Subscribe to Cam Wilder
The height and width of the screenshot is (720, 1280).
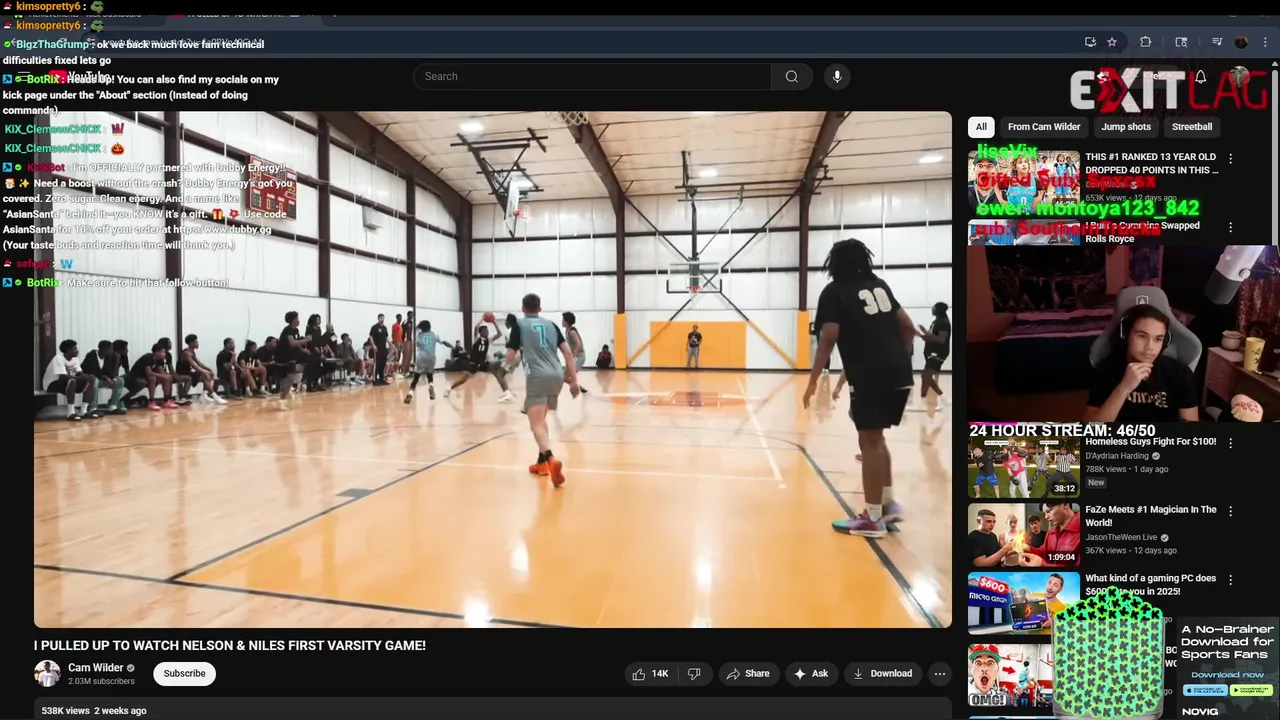(x=185, y=674)
